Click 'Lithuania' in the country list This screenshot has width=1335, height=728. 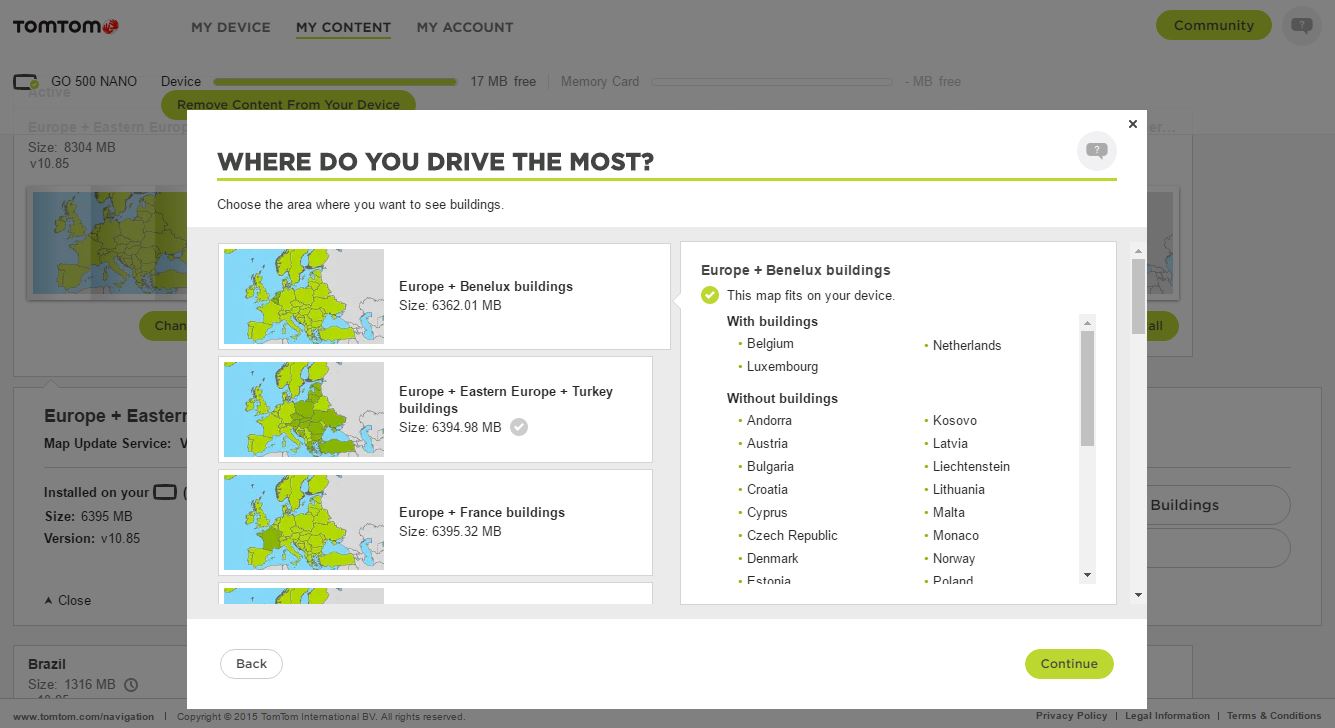[x=959, y=489]
